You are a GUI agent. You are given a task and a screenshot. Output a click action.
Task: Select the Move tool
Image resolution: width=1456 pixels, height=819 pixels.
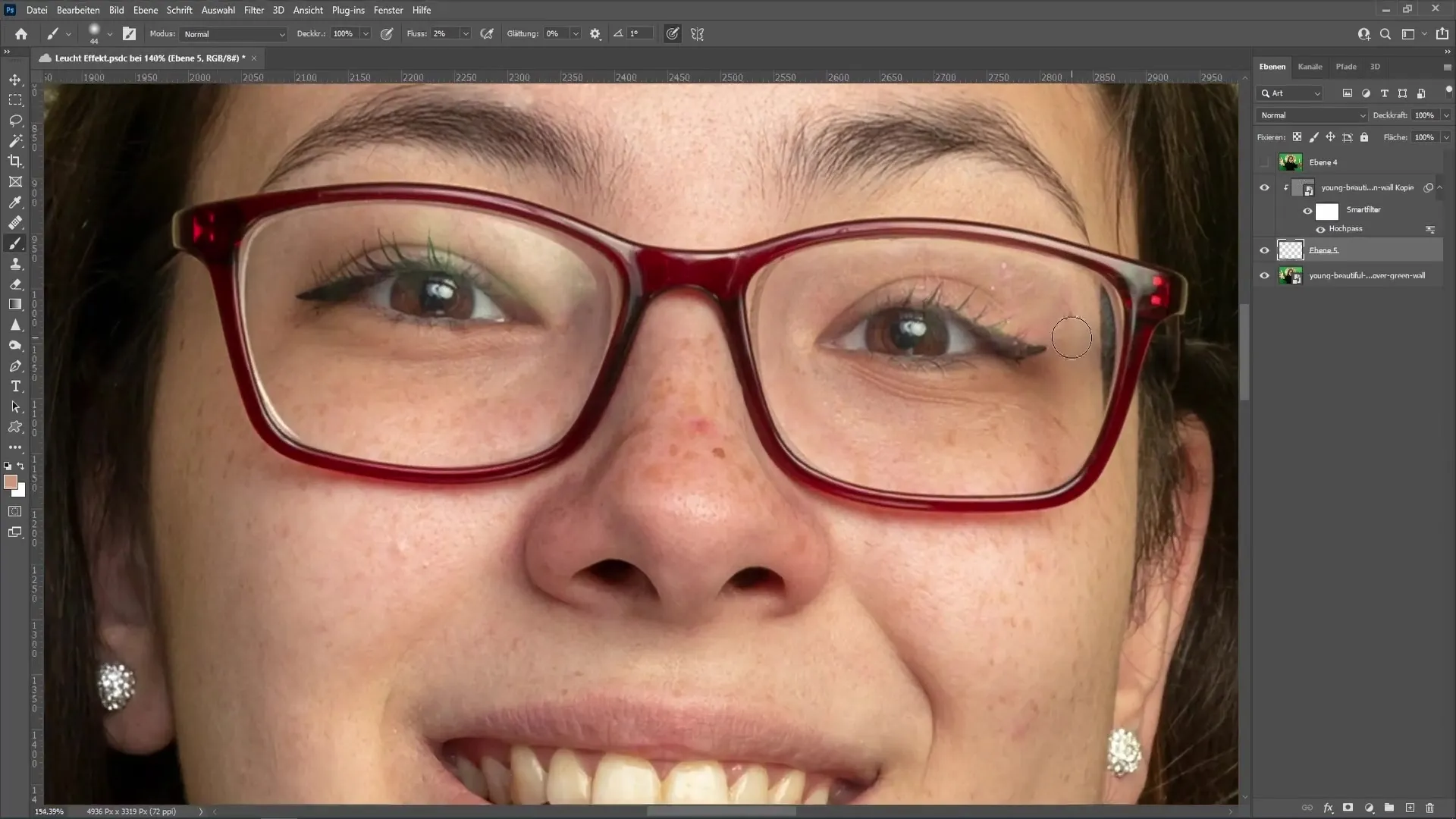(x=15, y=78)
